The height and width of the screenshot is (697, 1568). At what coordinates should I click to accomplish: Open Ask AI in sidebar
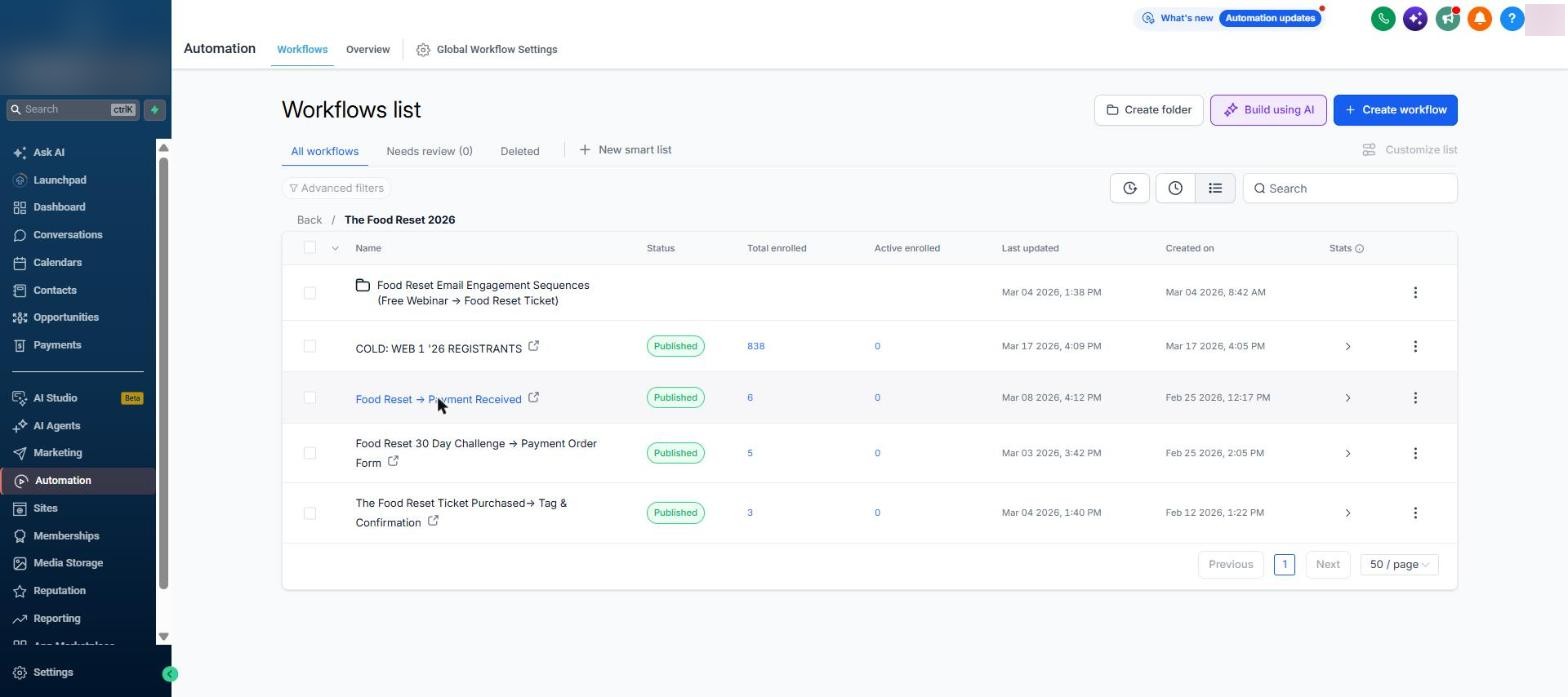(49, 152)
